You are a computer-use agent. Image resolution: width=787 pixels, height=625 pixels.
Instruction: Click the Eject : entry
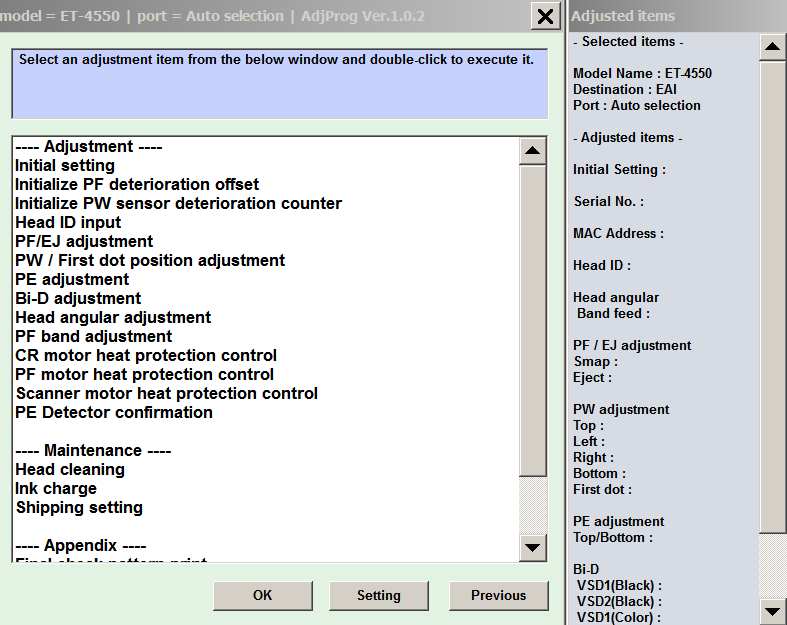[592, 378]
